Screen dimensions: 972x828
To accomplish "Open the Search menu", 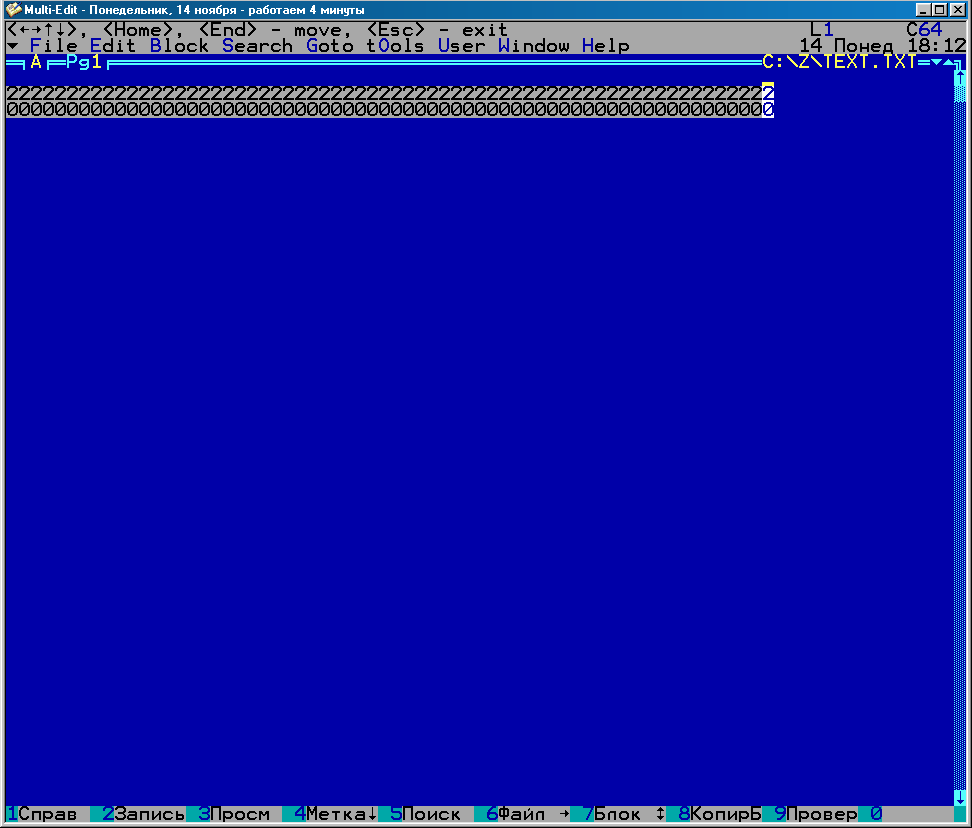I will pyautogui.click(x=257, y=46).
